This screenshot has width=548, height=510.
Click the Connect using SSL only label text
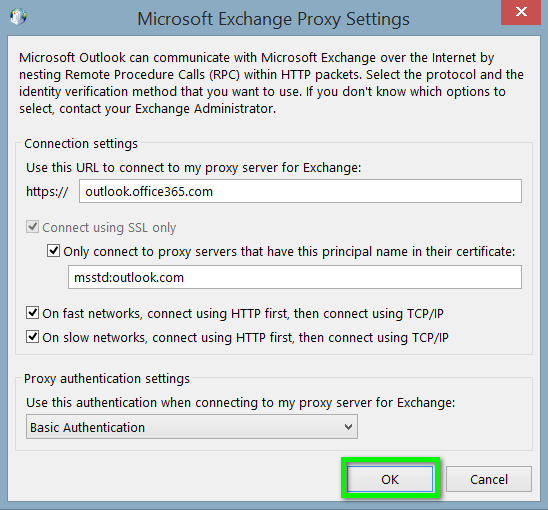click(109, 228)
